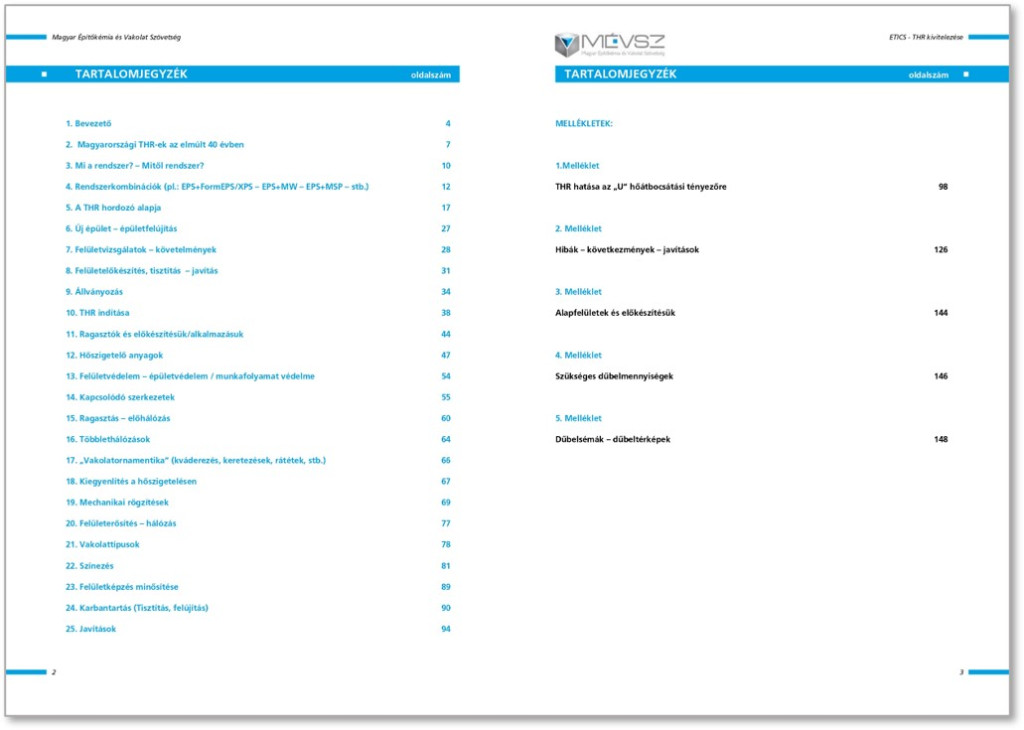Open 'THR hatása az „U" hőátbocsátási tényezőre'
This screenshot has height=730, width=1024.
click(x=641, y=187)
